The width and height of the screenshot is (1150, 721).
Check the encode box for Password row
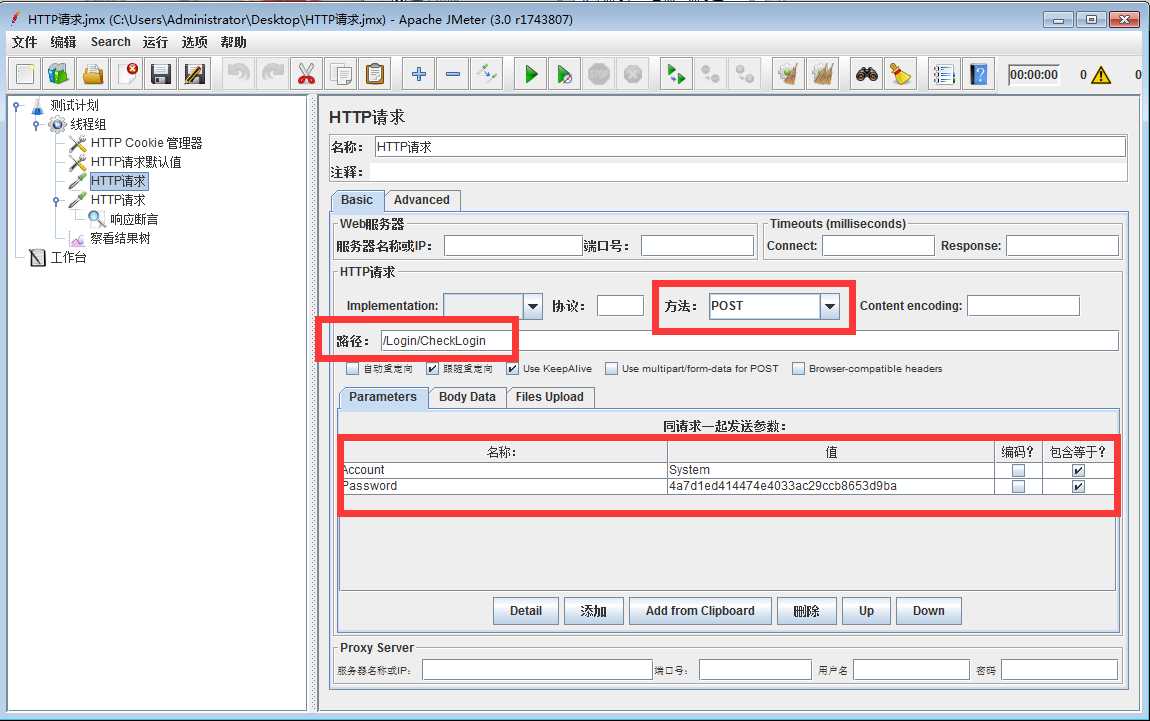click(1018, 486)
